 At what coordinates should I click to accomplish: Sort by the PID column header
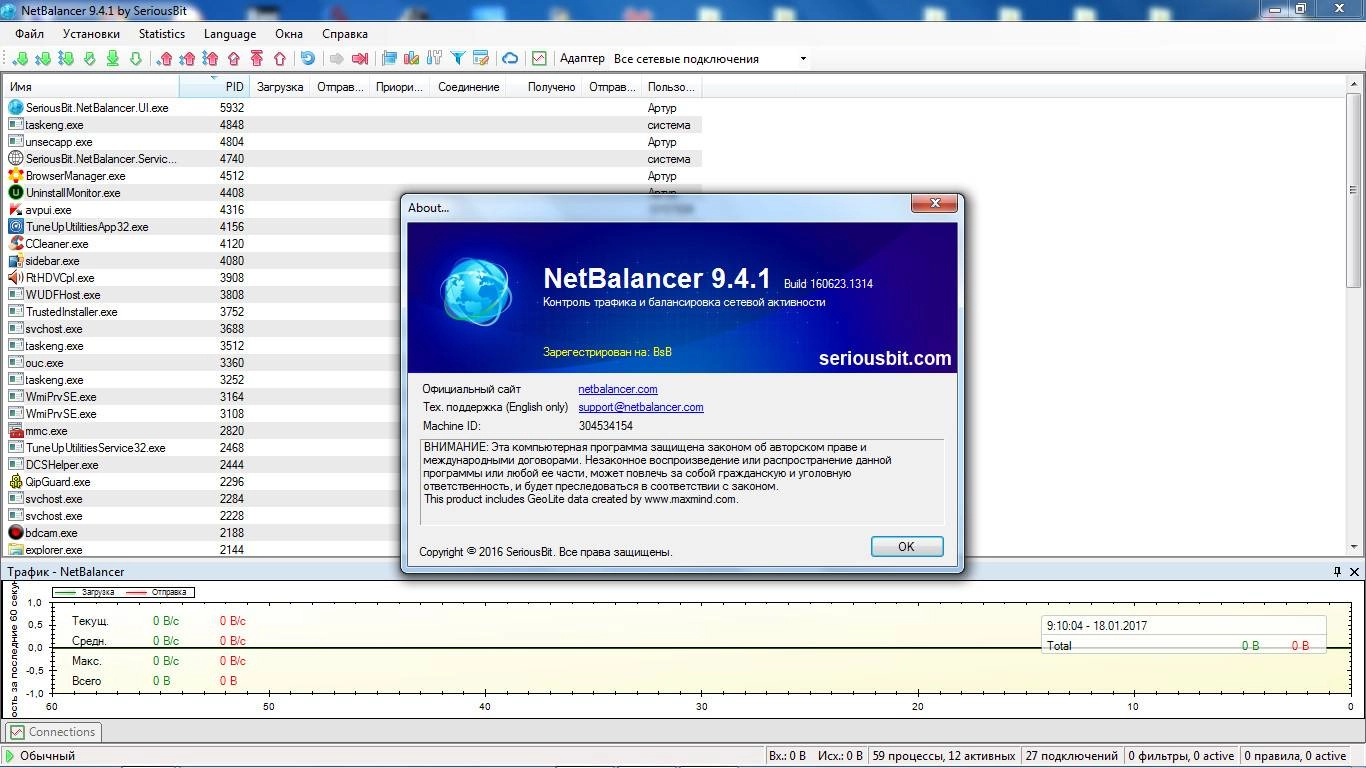click(x=214, y=87)
